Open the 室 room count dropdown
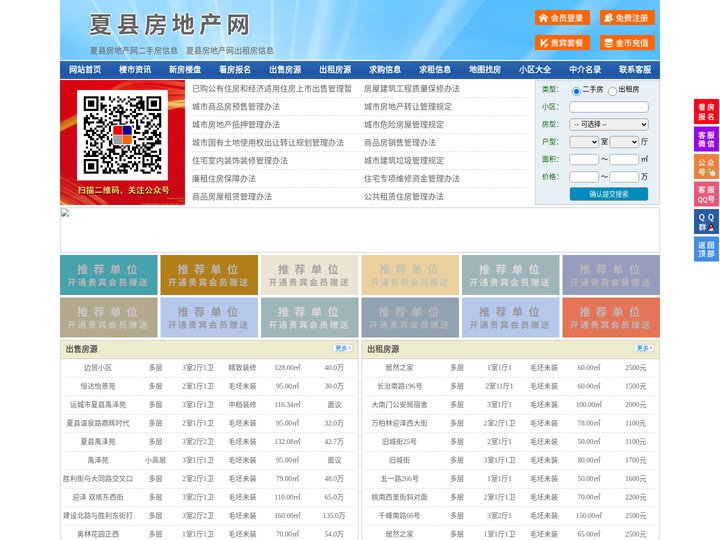 584,142
